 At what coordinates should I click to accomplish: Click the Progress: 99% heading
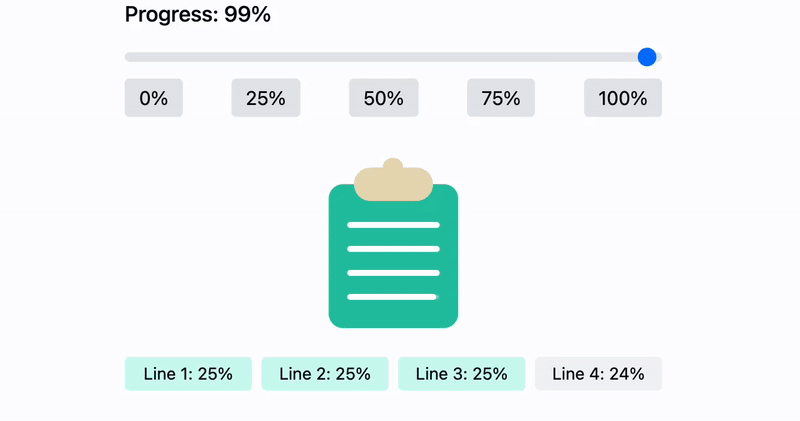(x=197, y=15)
